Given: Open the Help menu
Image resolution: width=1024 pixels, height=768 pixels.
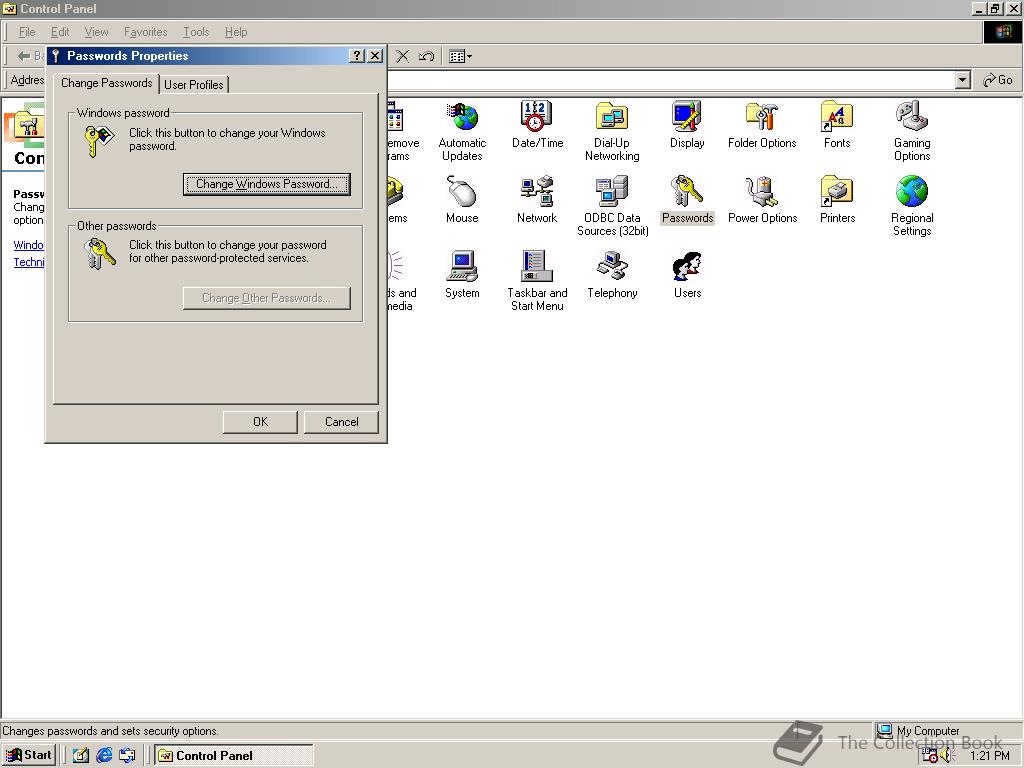Looking at the screenshot, I should [x=236, y=32].
